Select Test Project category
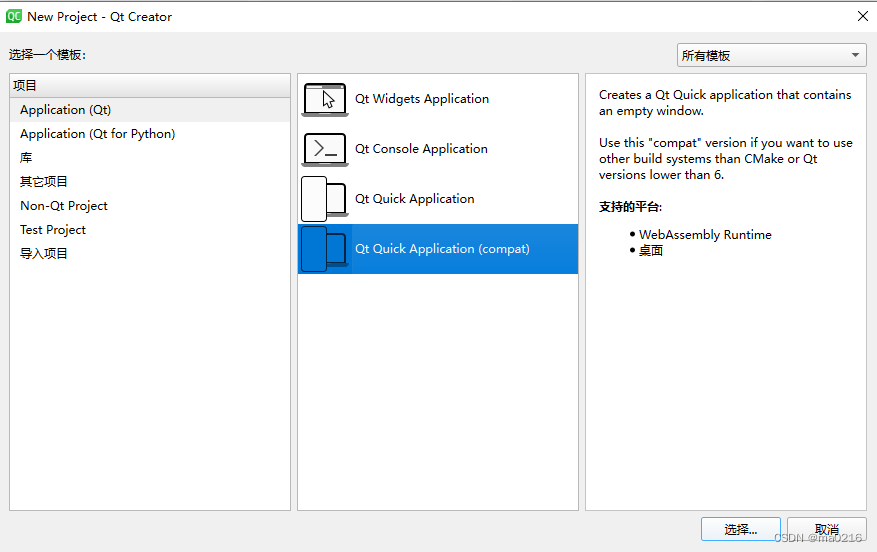This screenshot has height=552, width=877. click(x=150, y=230)
